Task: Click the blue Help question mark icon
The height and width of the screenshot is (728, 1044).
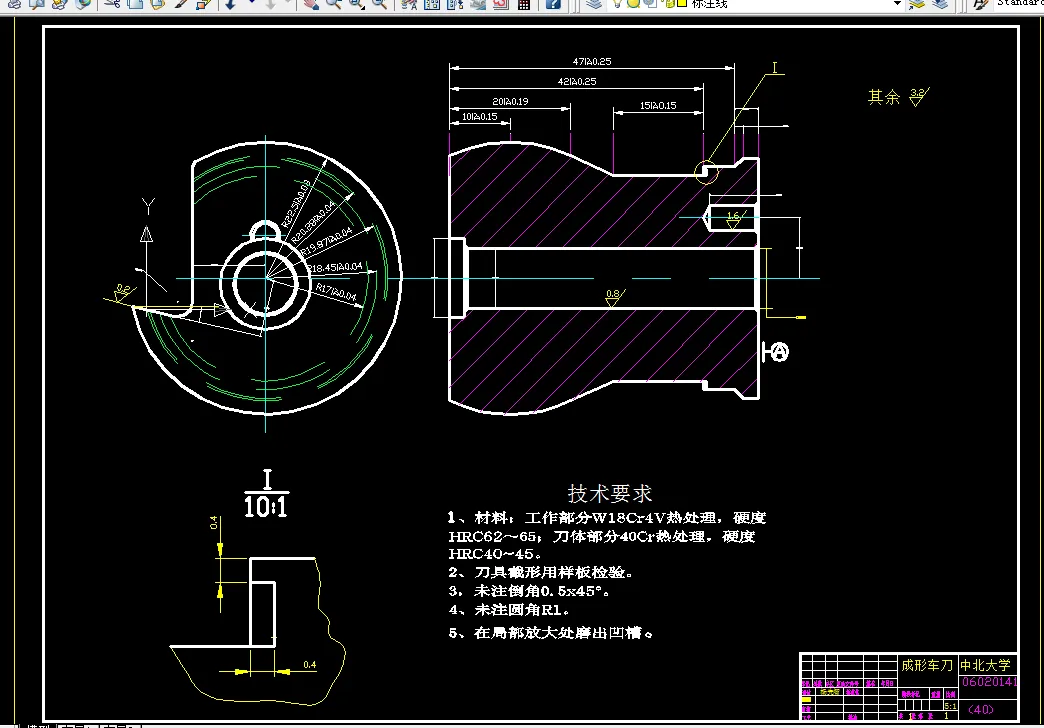Action: (553, 3)
